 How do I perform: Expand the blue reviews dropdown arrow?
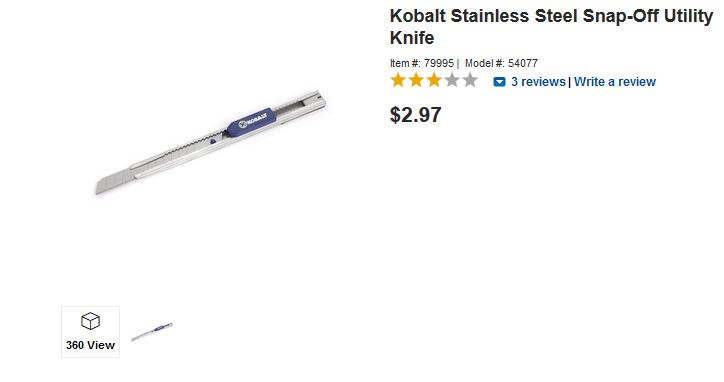click(x=499, y=82)
